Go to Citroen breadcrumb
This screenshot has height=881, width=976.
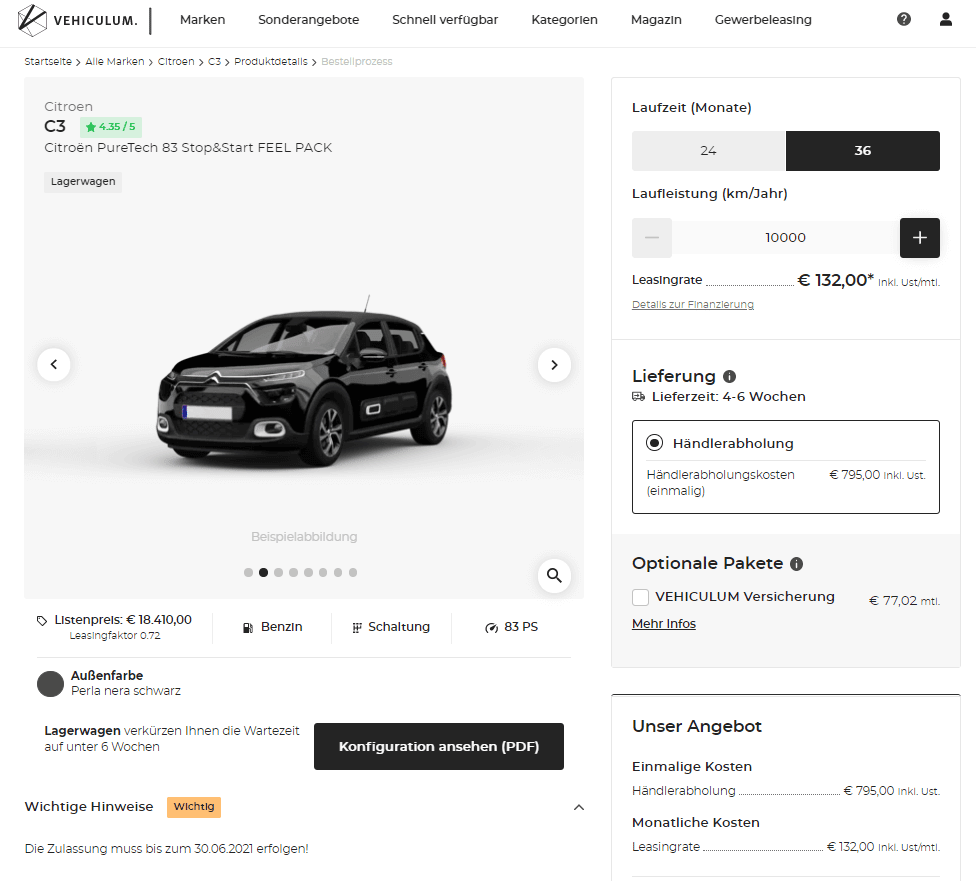[x=176, y=62]
